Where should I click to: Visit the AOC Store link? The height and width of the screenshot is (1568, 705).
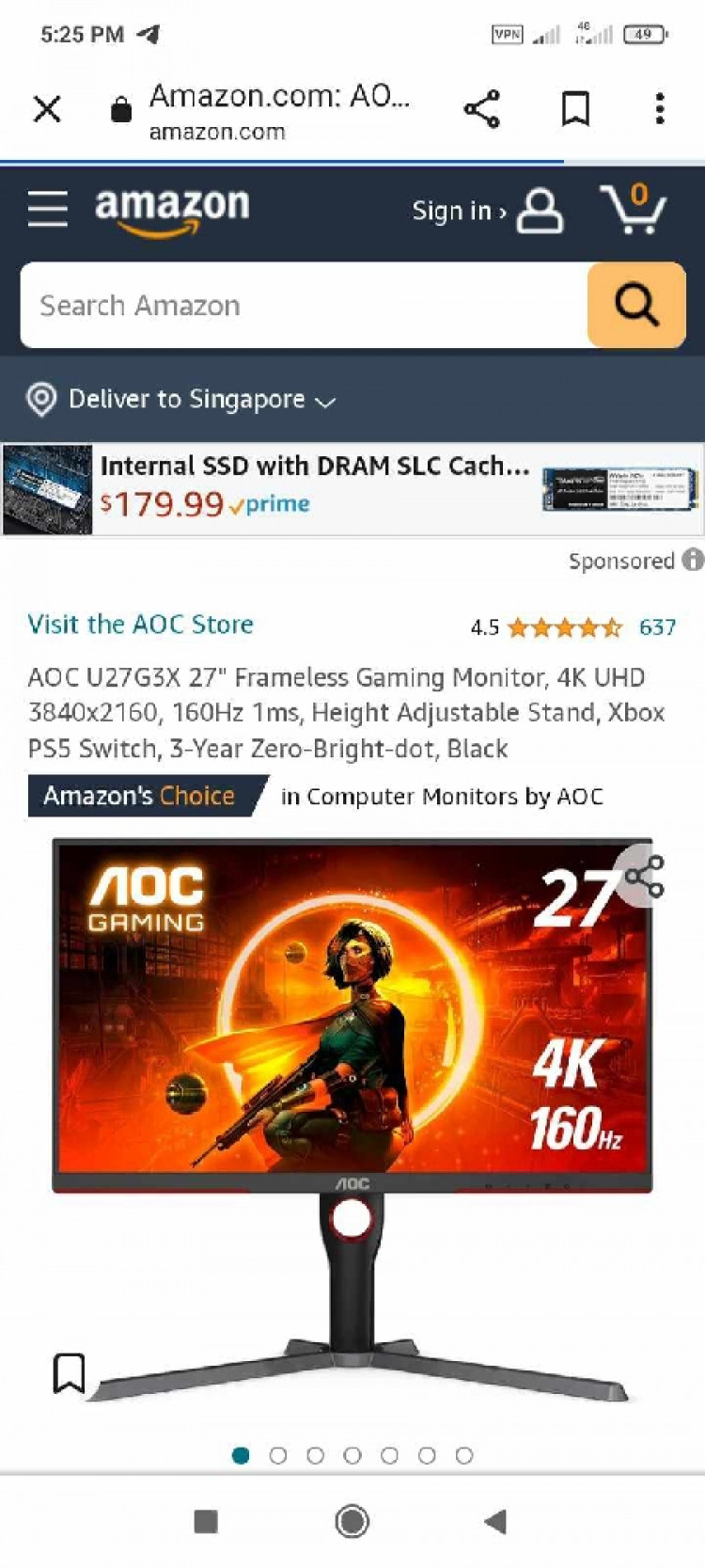(141, 625)
